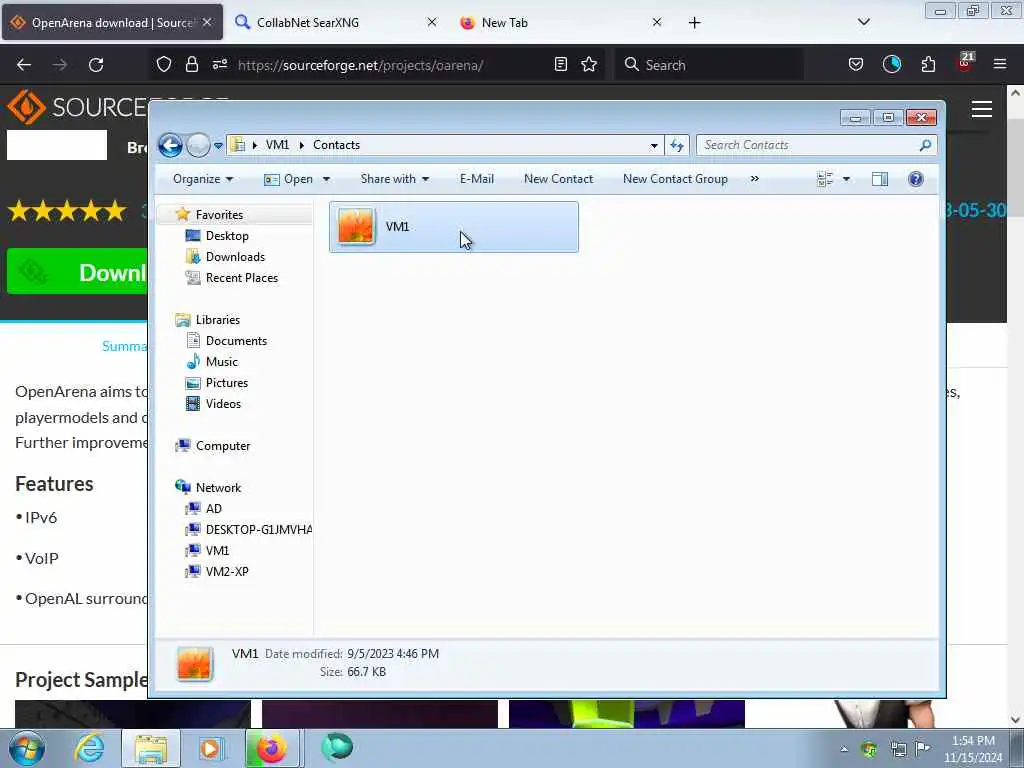Select Favorites in the navigation pane
Screen dimensions: 1024x768
pyautogui.click(x=219, y=215)
